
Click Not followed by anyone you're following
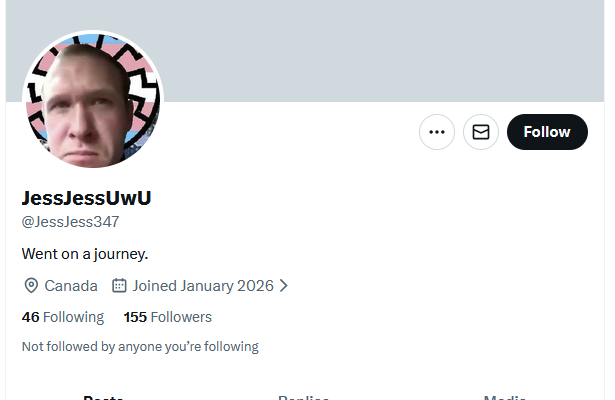click(x=140, y=347)
